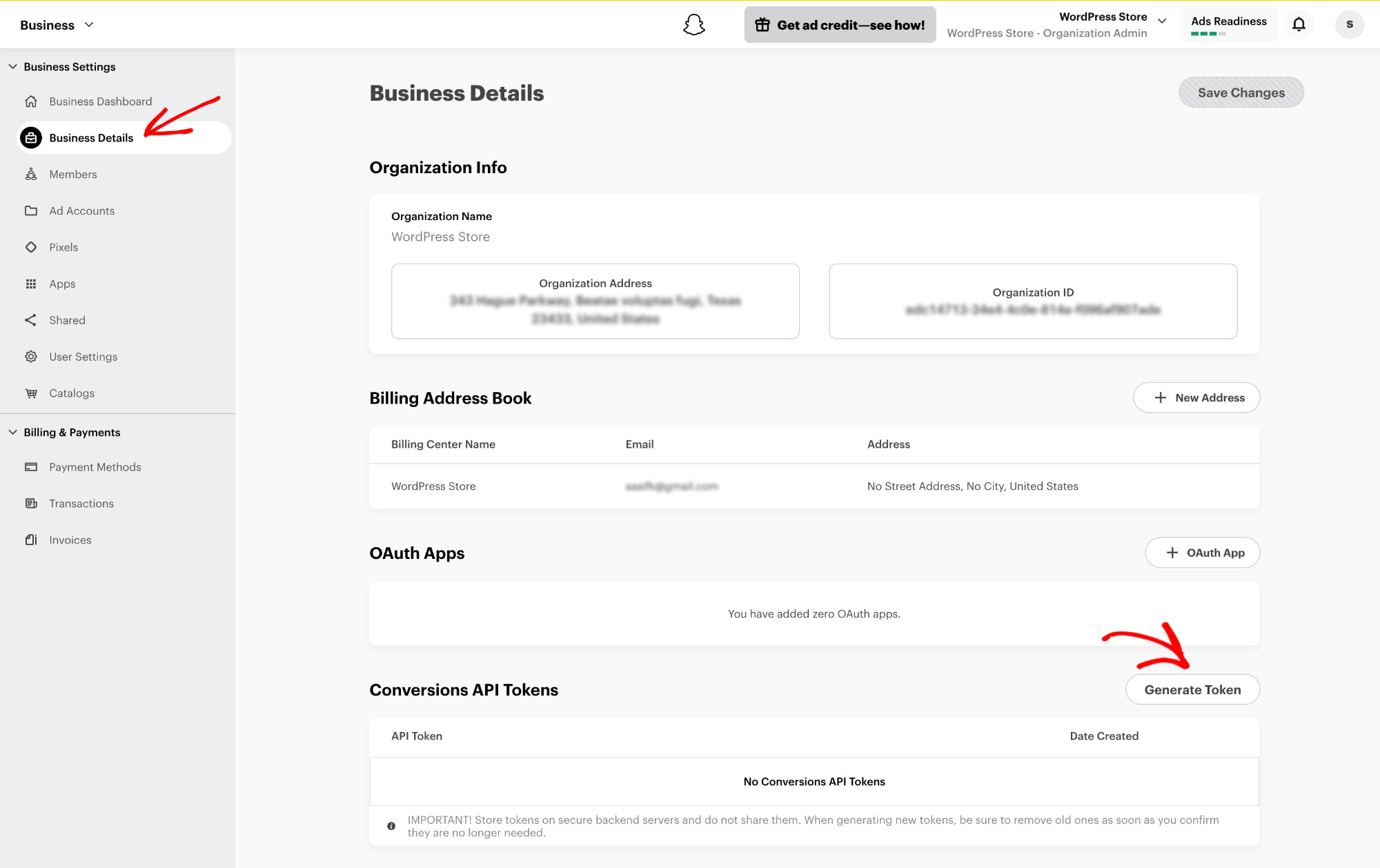
Task: Click the Invoices document icon
Action: pos(31,540)
